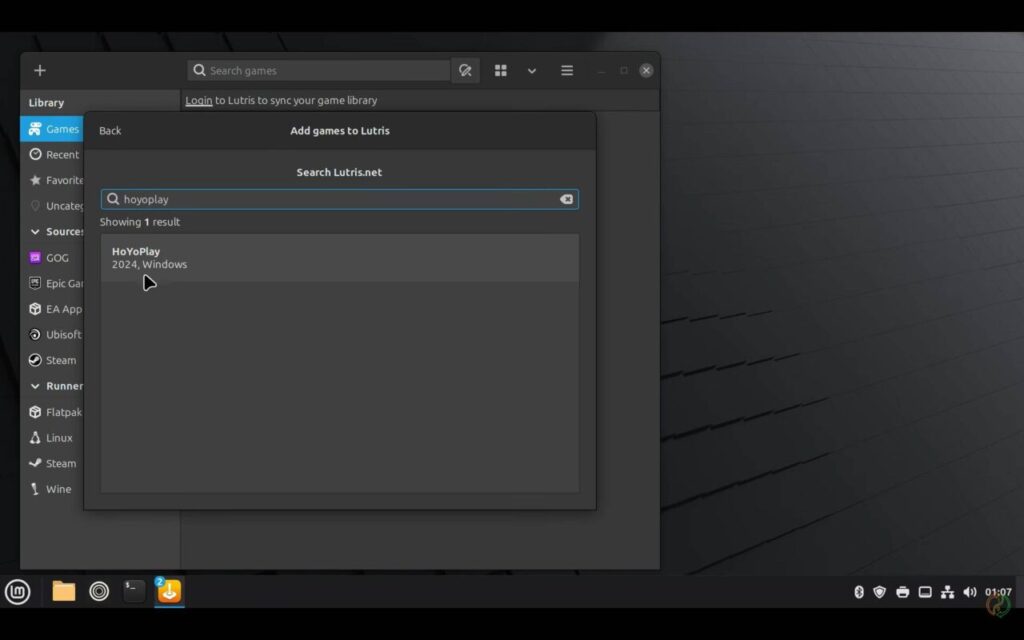Click the 01:07 clock
This screenshot has height=640, width=1024.
(x=998, y=592)
